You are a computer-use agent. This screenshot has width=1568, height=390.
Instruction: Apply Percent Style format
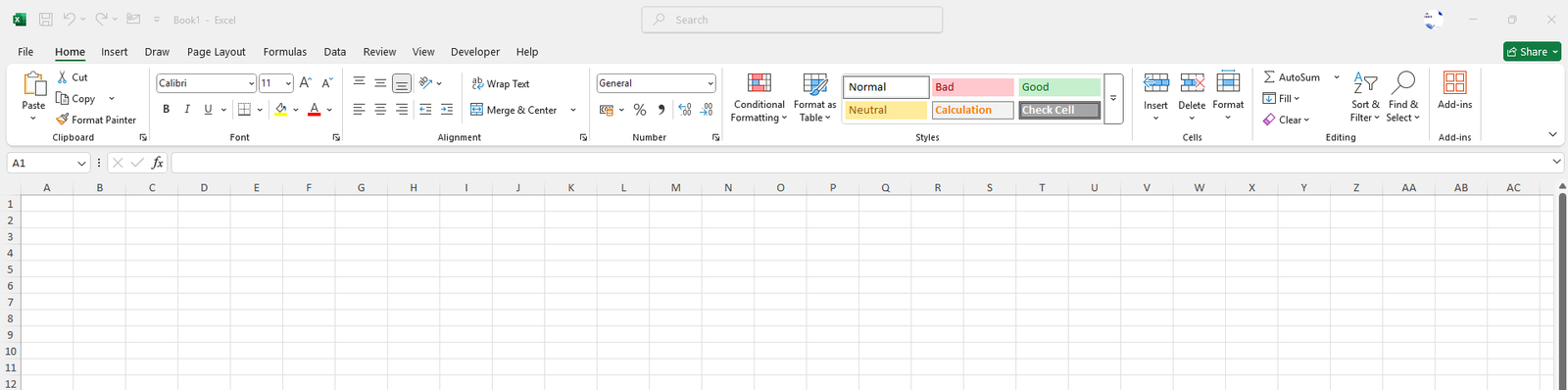point(640,110)
